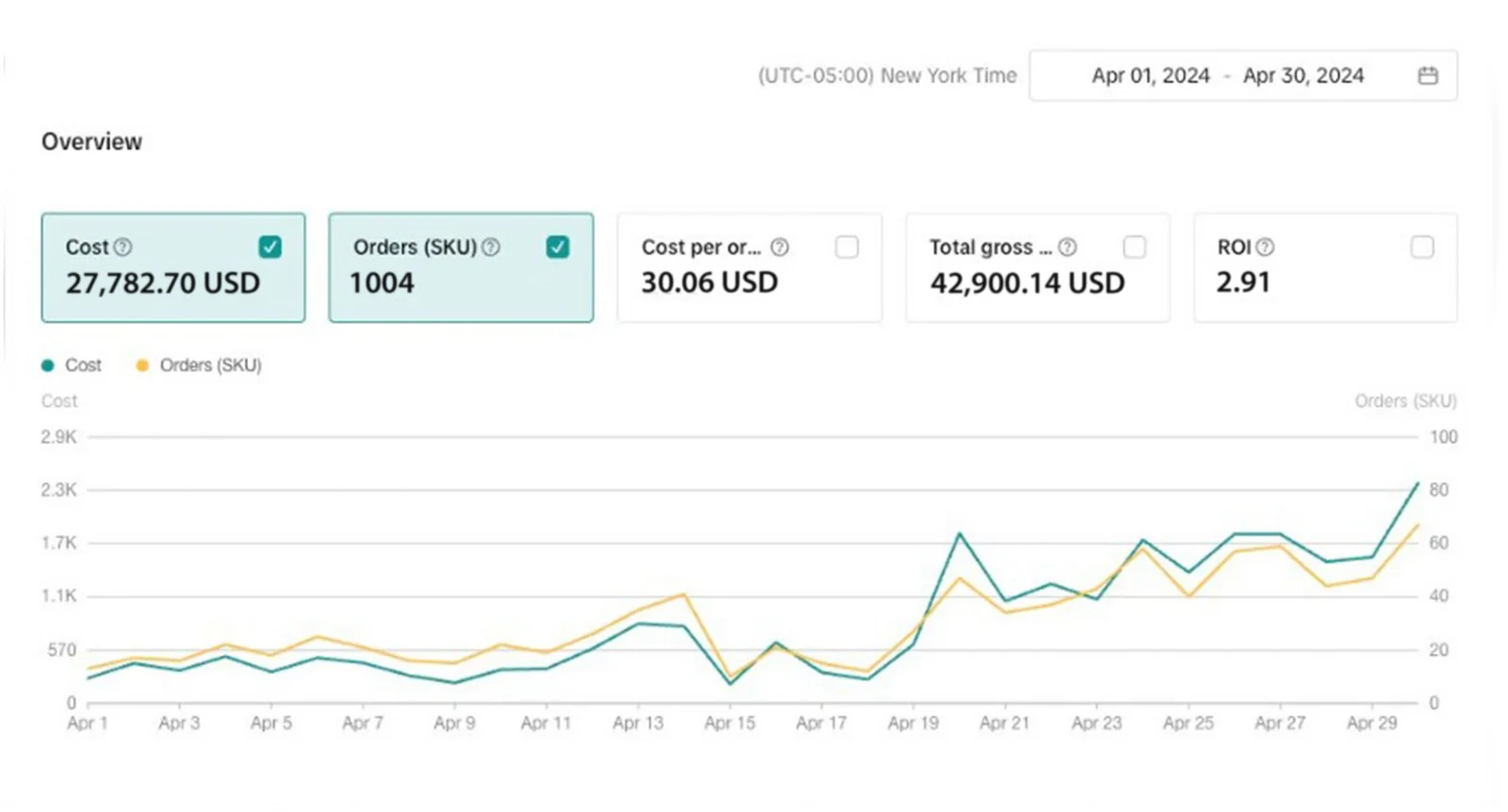
Task: Click the yellow Orders (SKU) legend dot
Action: click(x=142, y=365)
